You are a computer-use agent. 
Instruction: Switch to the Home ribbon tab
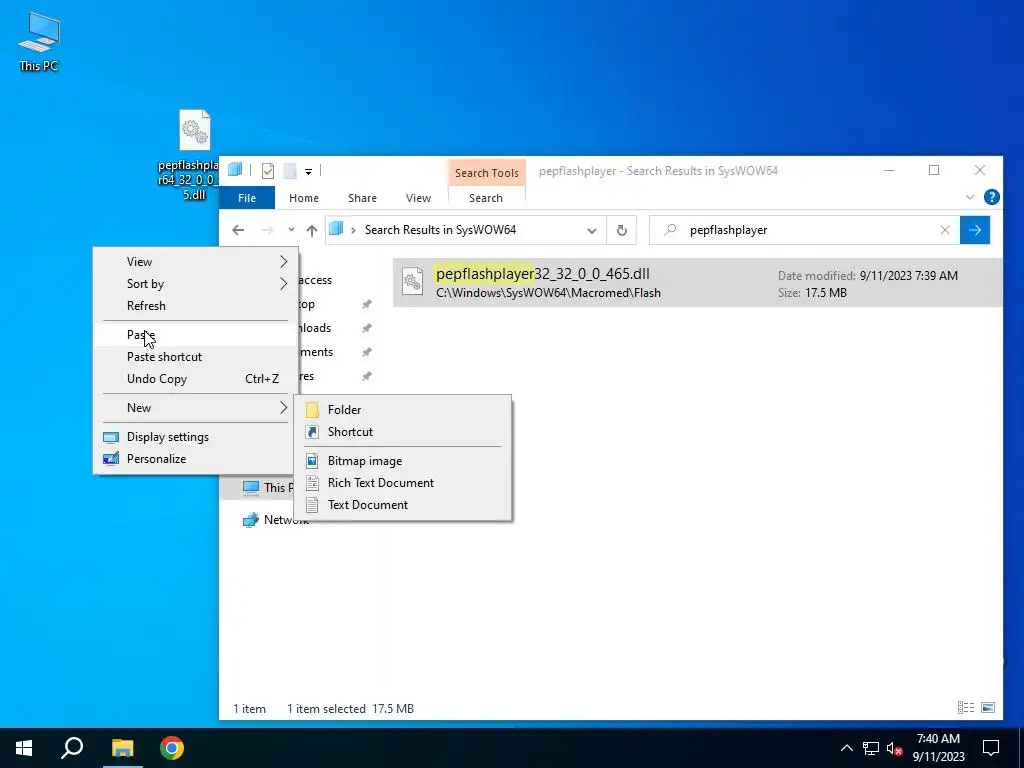click(304, 198)
